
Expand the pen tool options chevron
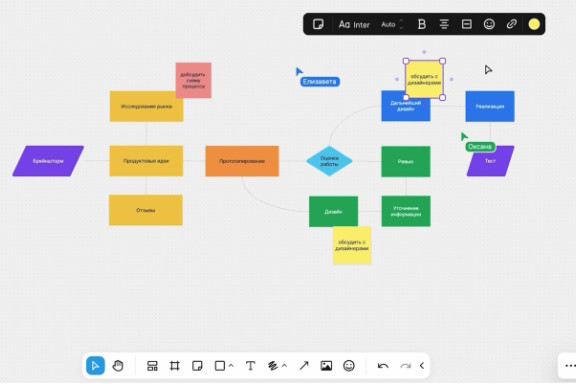pos(284,366)
